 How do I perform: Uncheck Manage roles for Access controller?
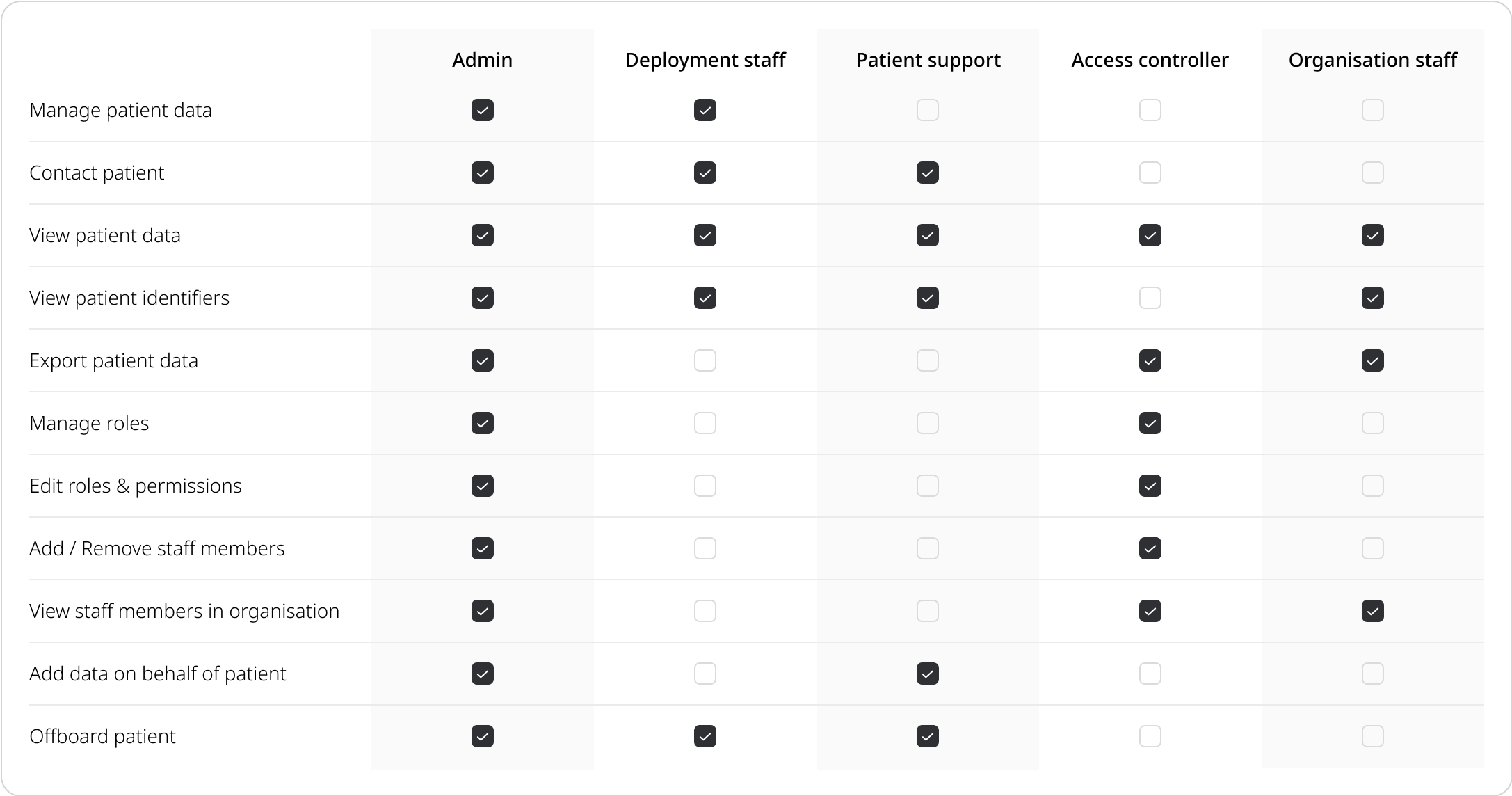coord(1150,423)
